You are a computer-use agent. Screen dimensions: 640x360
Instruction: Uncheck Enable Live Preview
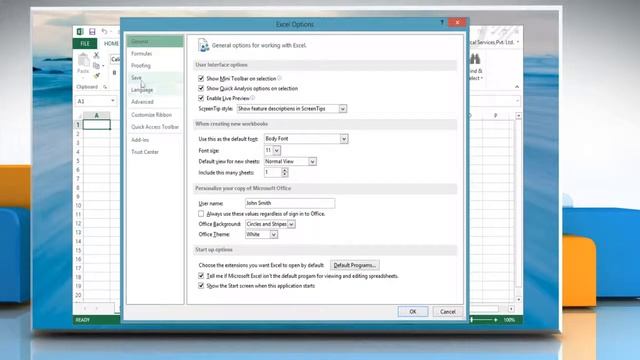point(201,98)
